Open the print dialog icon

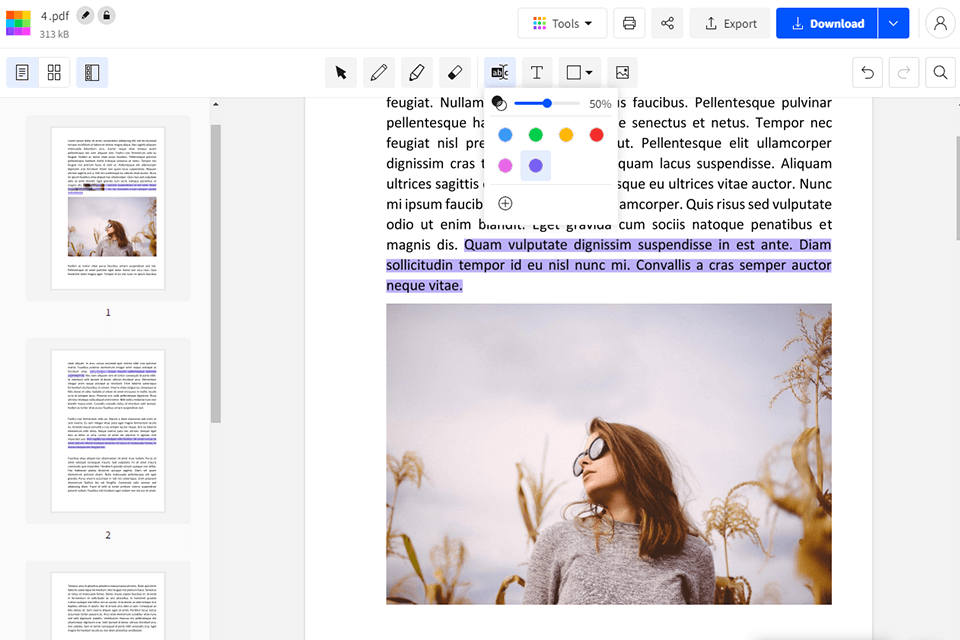pos(629,23)
